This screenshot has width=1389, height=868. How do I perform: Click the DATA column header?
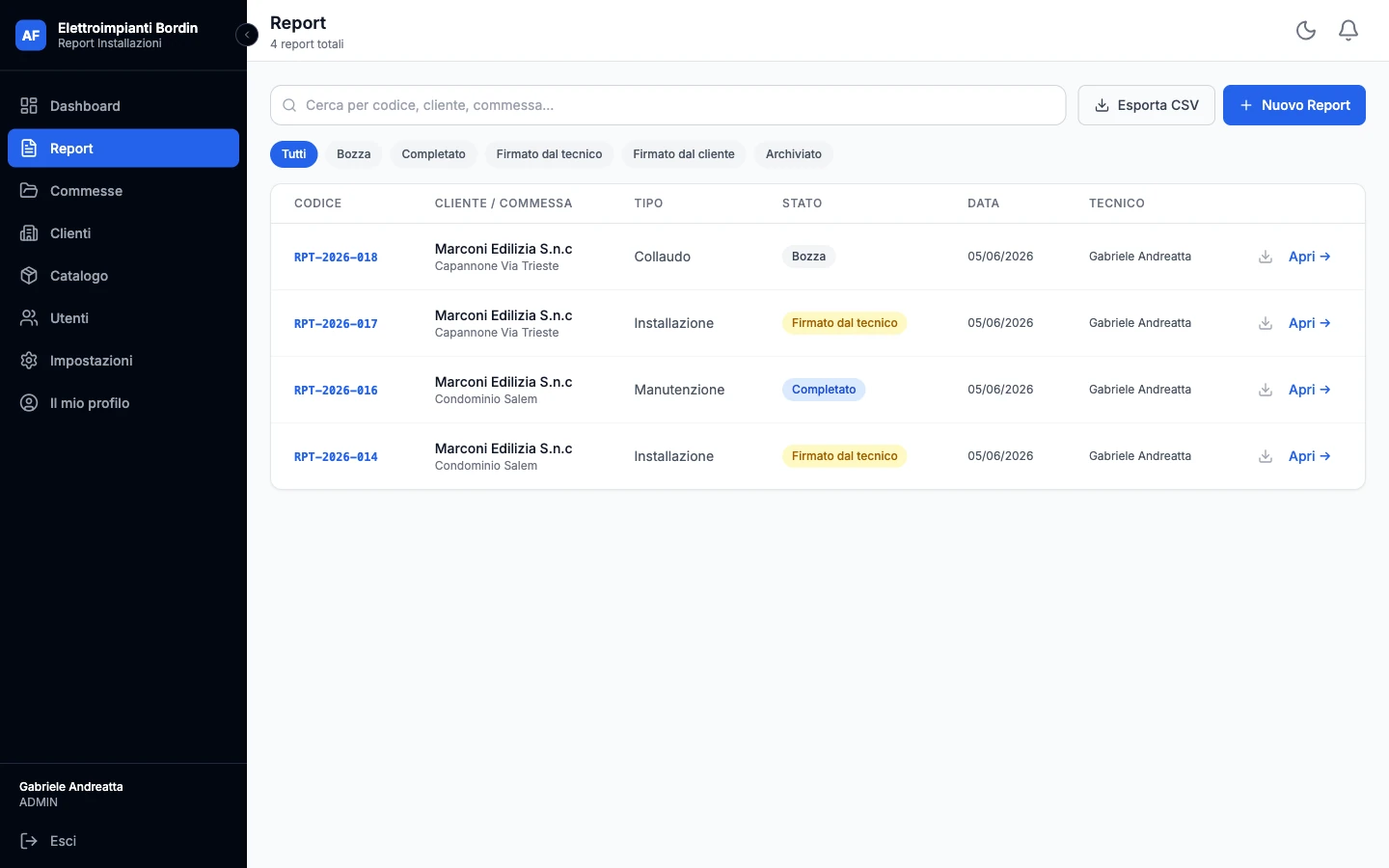[x=984, y=203]
